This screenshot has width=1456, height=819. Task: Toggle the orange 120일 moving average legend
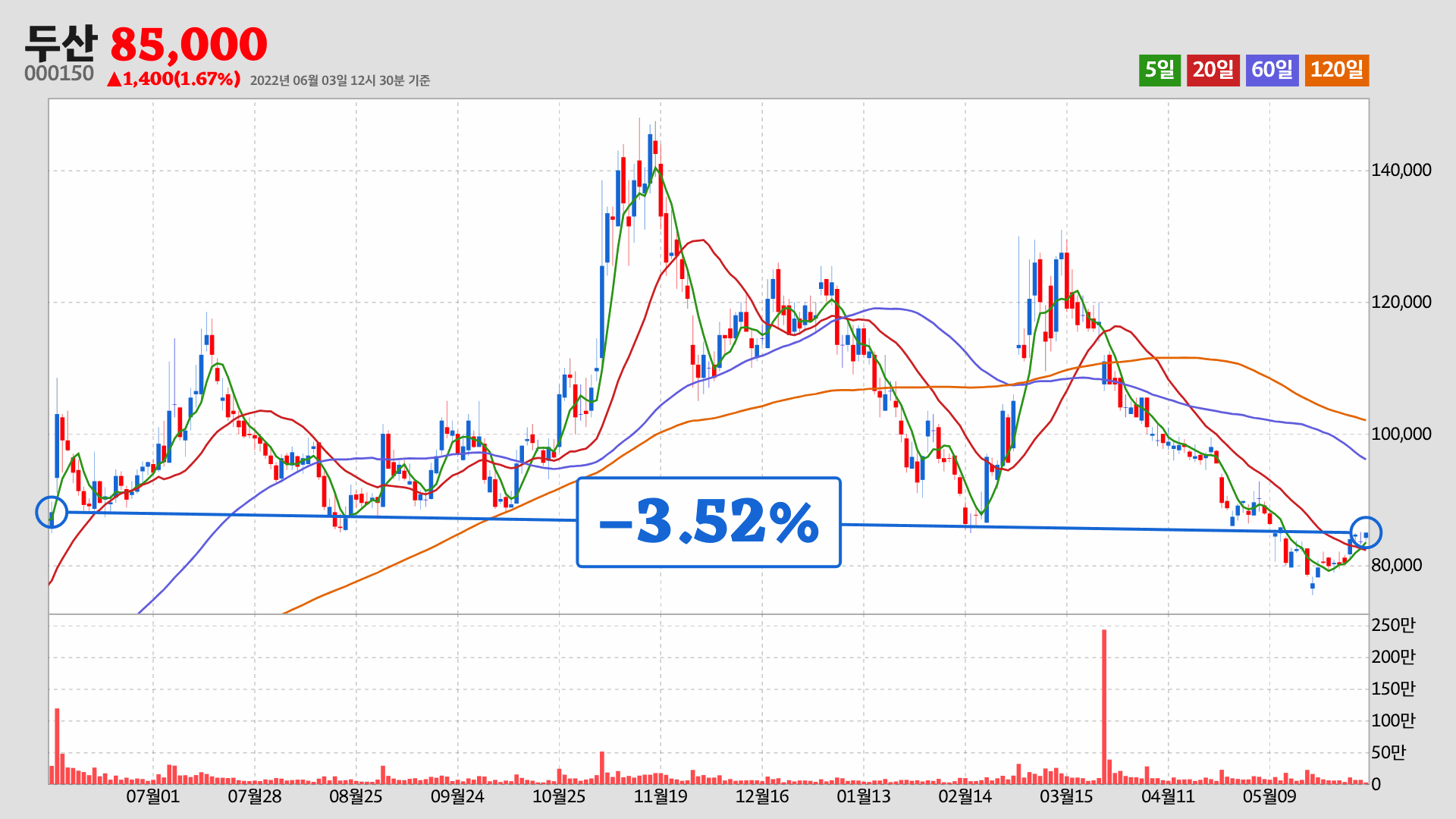point(1336,70)
